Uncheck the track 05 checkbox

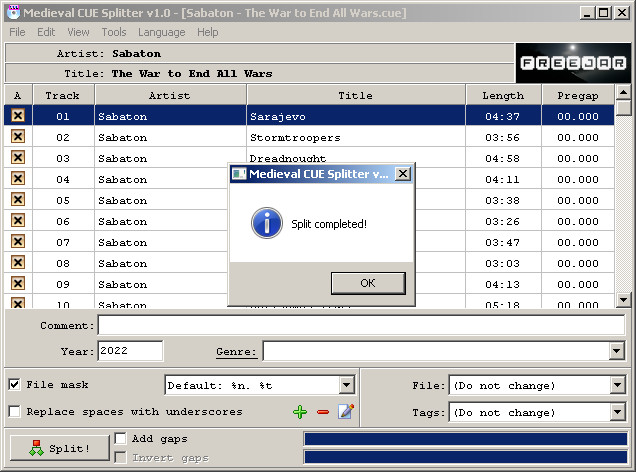tap(18, 200)
